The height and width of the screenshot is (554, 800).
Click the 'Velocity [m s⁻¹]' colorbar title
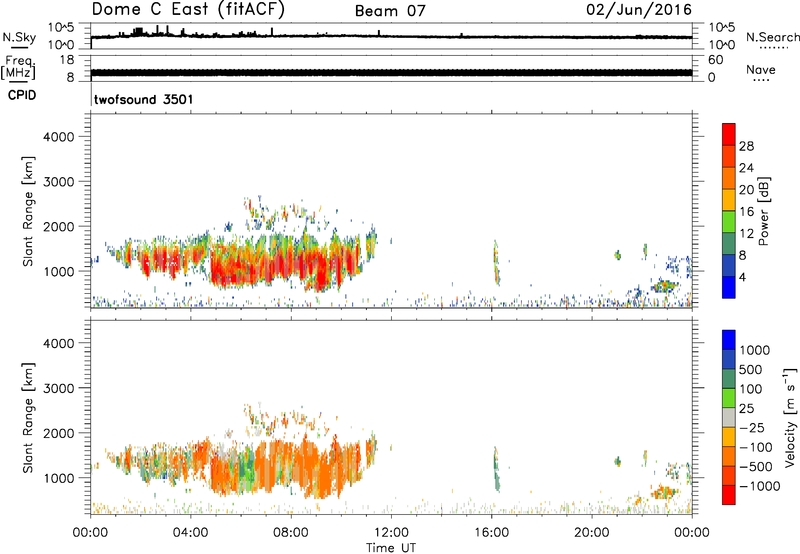[x=790, y=417]
